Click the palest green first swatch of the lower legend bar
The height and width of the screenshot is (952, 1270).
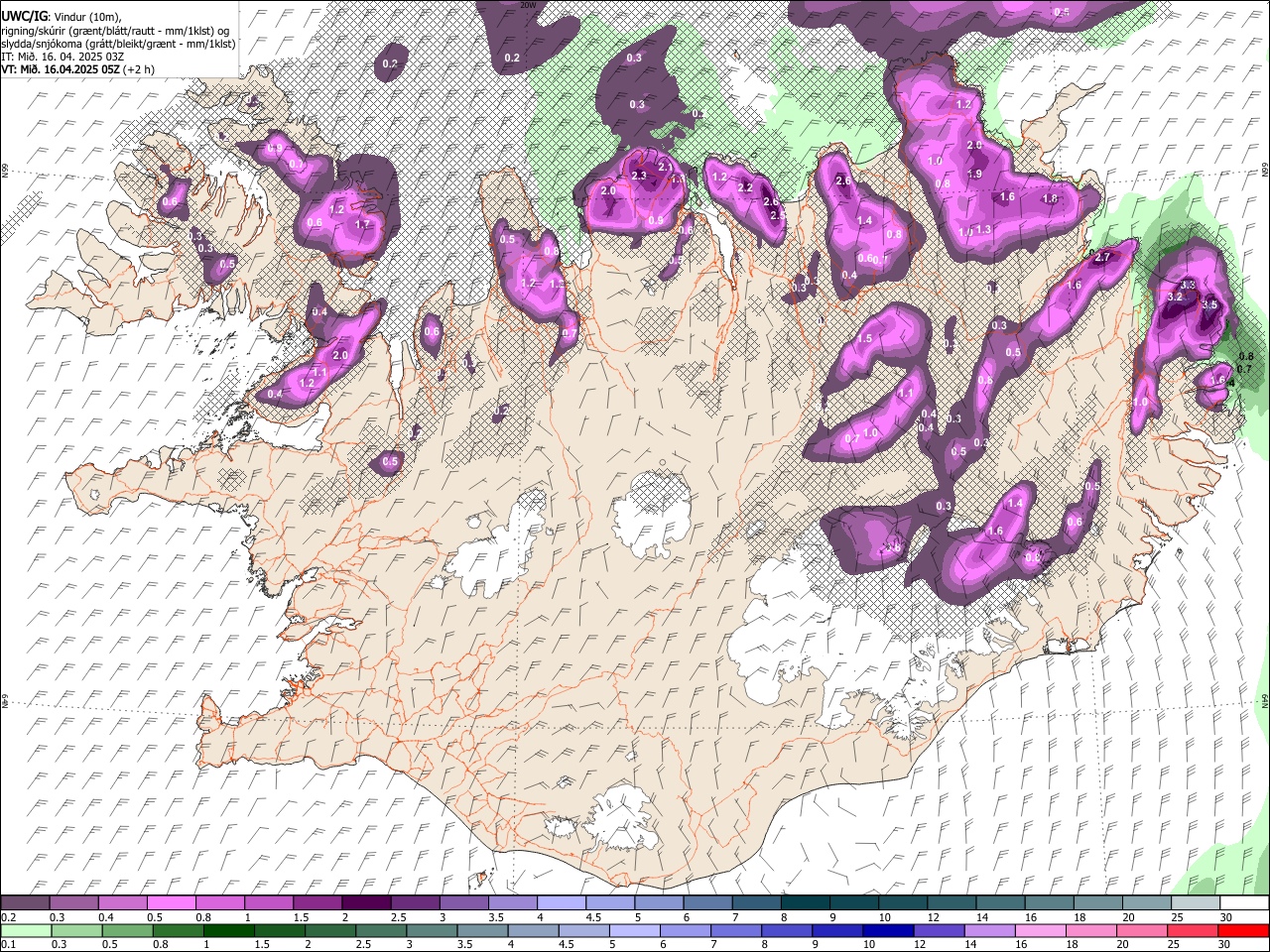click(x=27, y=931)
